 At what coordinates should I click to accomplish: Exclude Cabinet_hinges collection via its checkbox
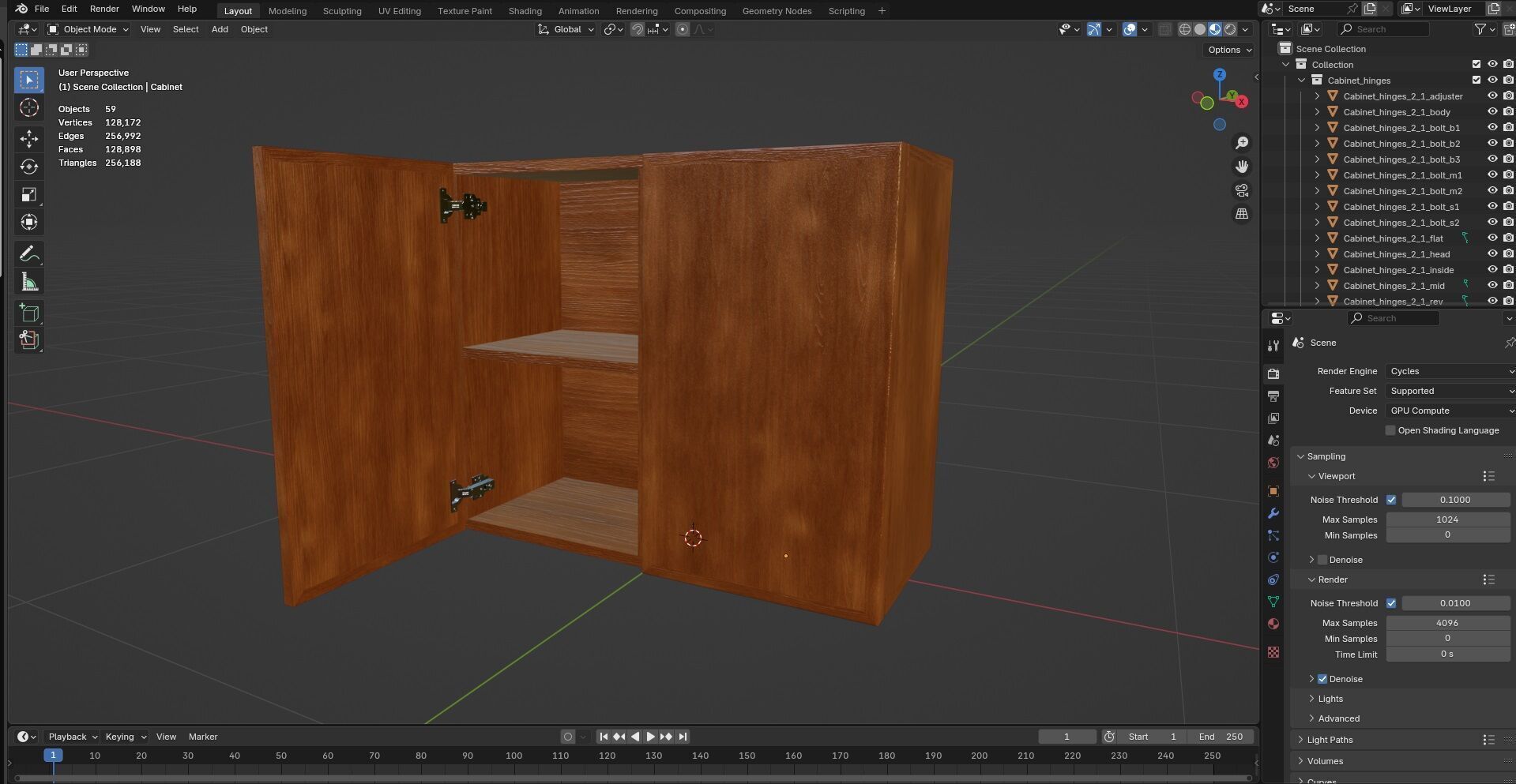[x=1477, y=81]
